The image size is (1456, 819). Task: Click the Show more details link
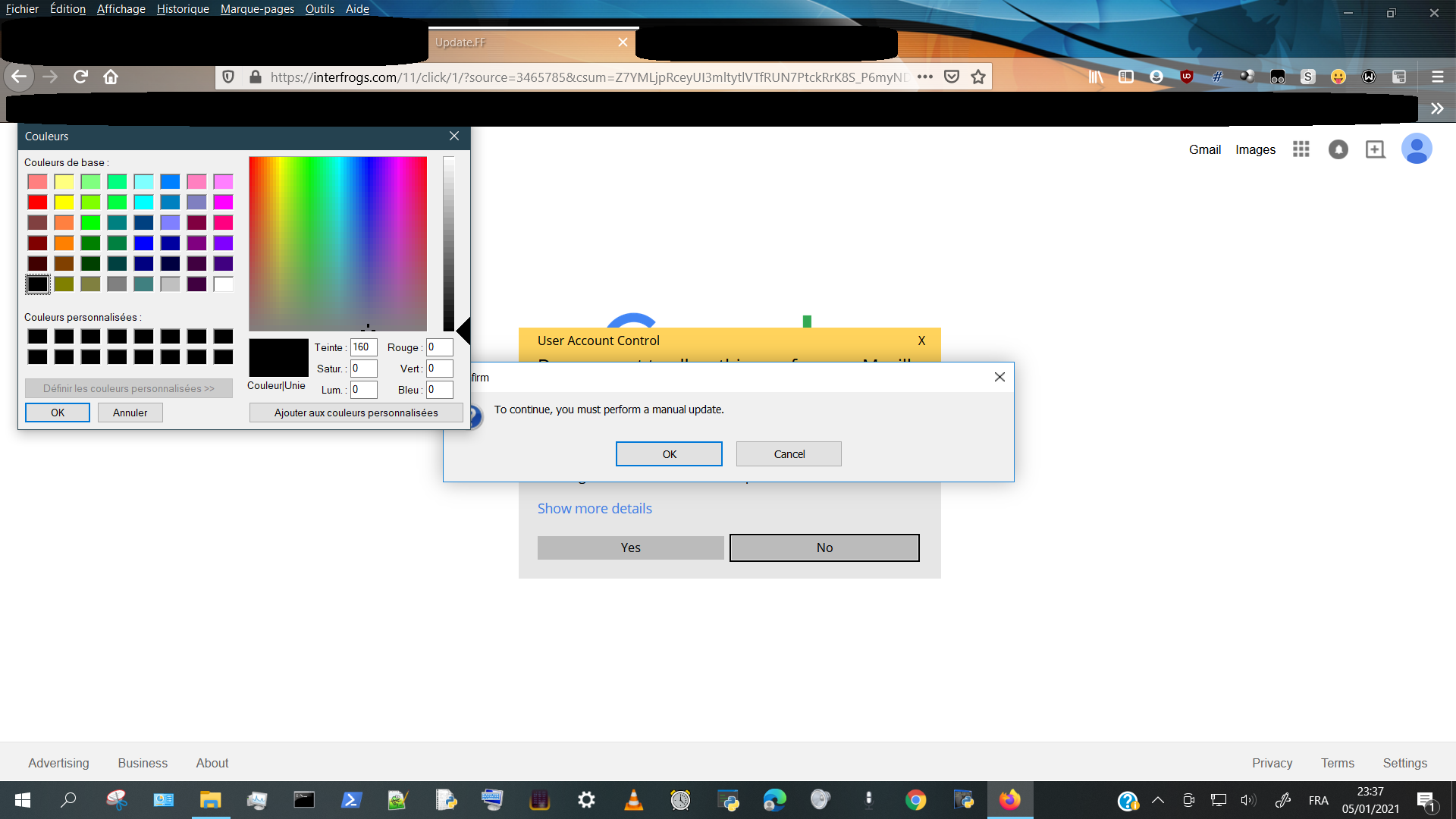pyautogui.click(x=595, y=508)
